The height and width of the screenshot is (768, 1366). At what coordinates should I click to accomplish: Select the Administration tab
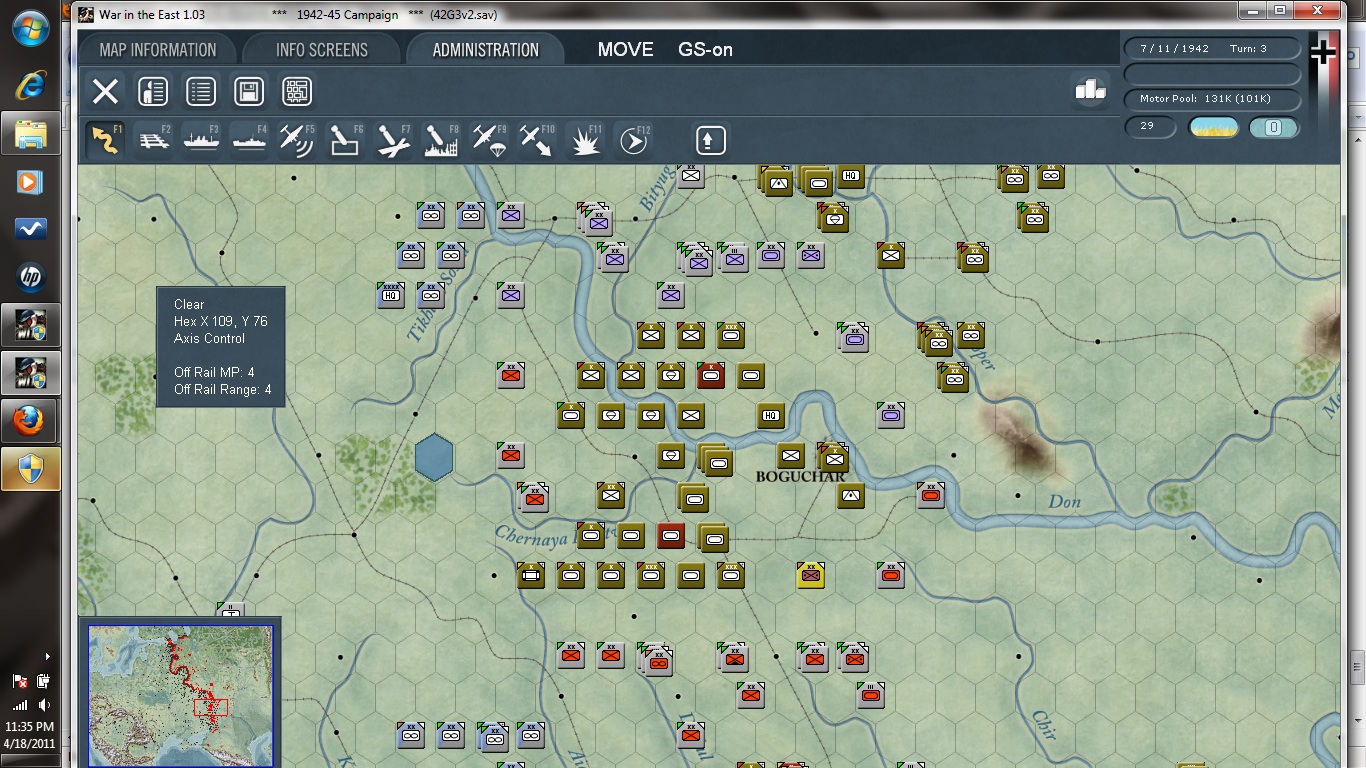point(485,50)
